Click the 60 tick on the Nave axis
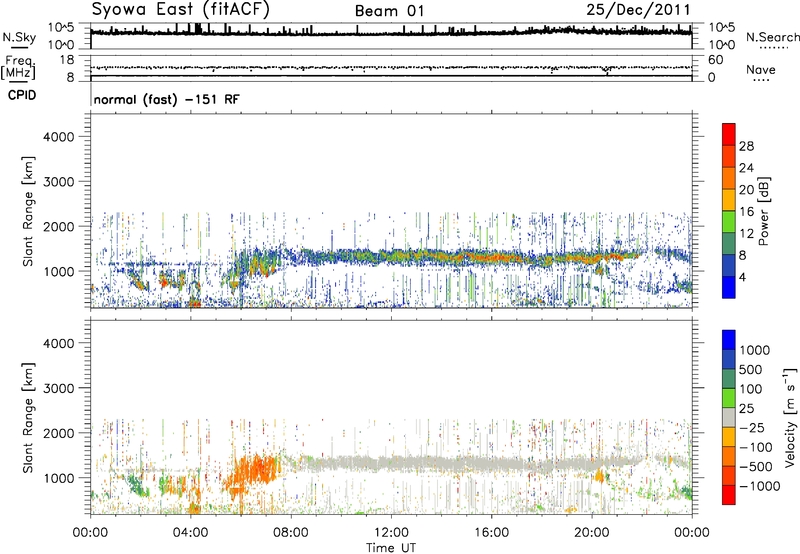The height and width of the screenshot is (554, 800). pyautogui.click(x=715, y=60)
